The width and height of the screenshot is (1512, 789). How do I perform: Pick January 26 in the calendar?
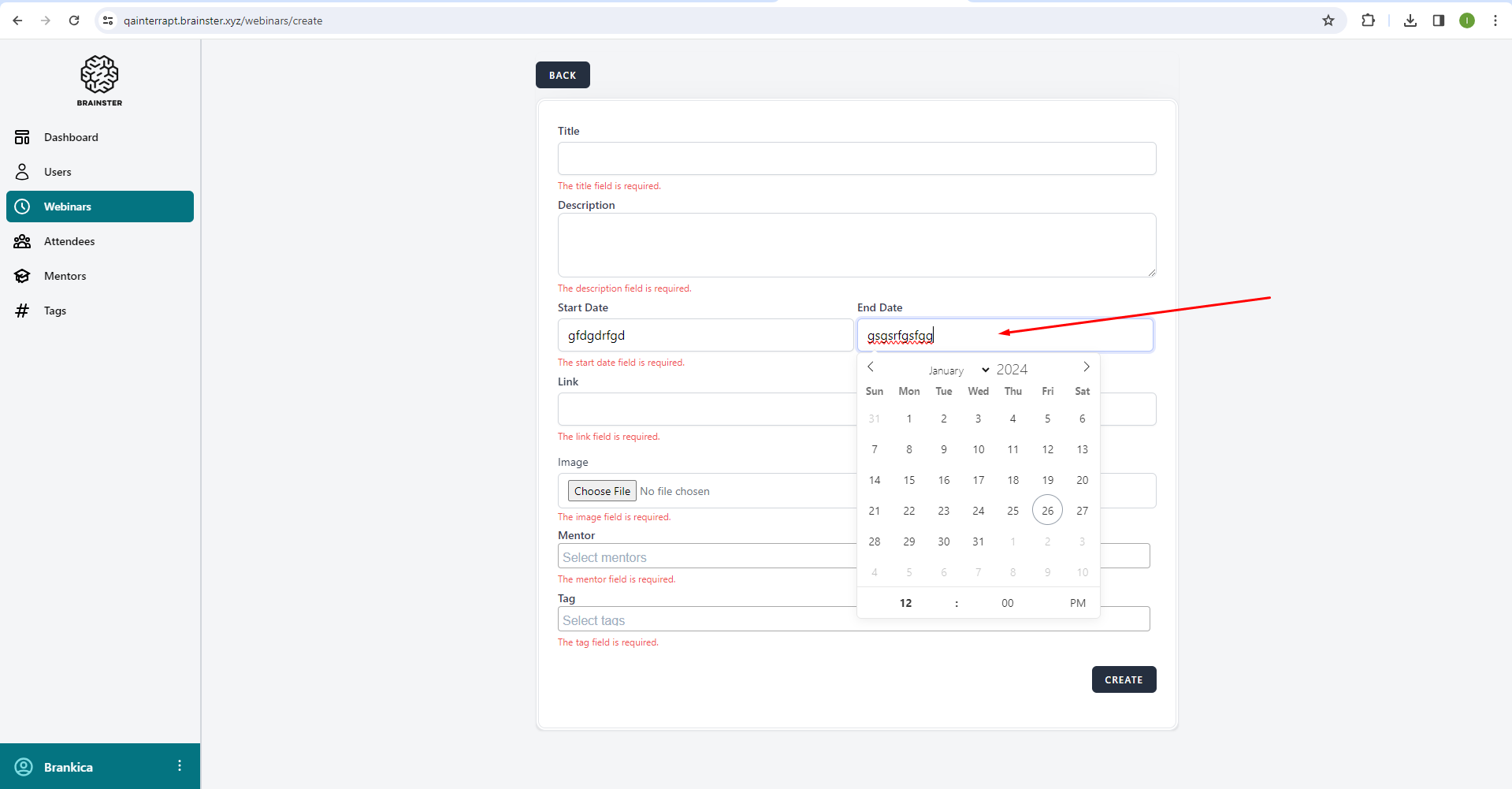pos(1047,511)
